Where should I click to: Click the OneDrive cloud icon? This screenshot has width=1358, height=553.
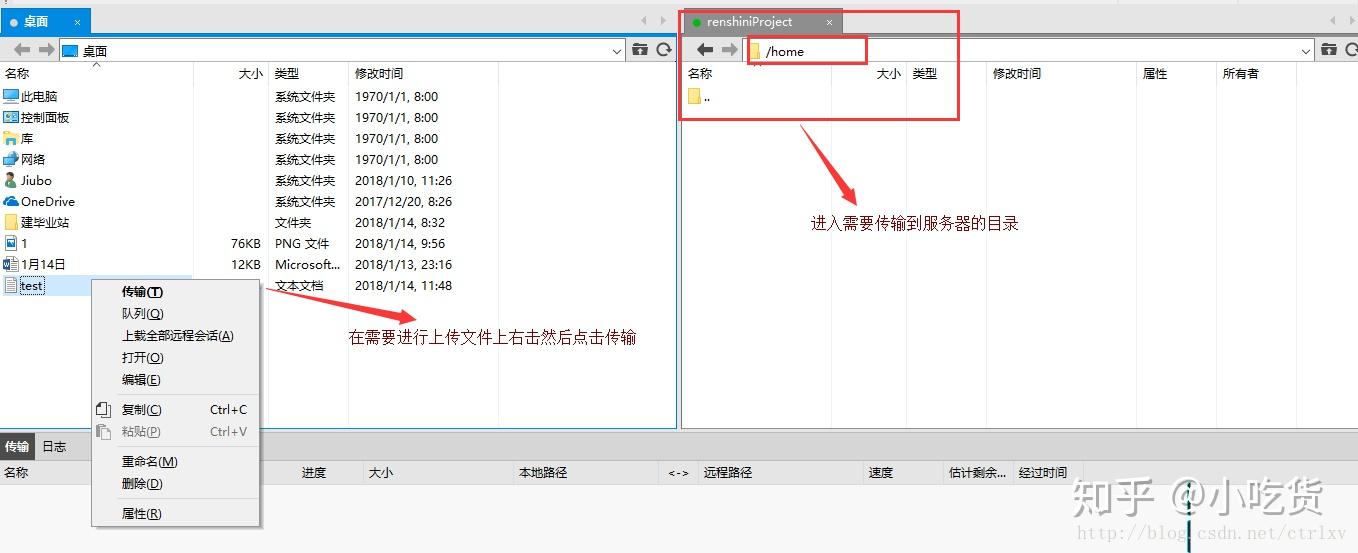pyautogui.click(x=11, y=201)
